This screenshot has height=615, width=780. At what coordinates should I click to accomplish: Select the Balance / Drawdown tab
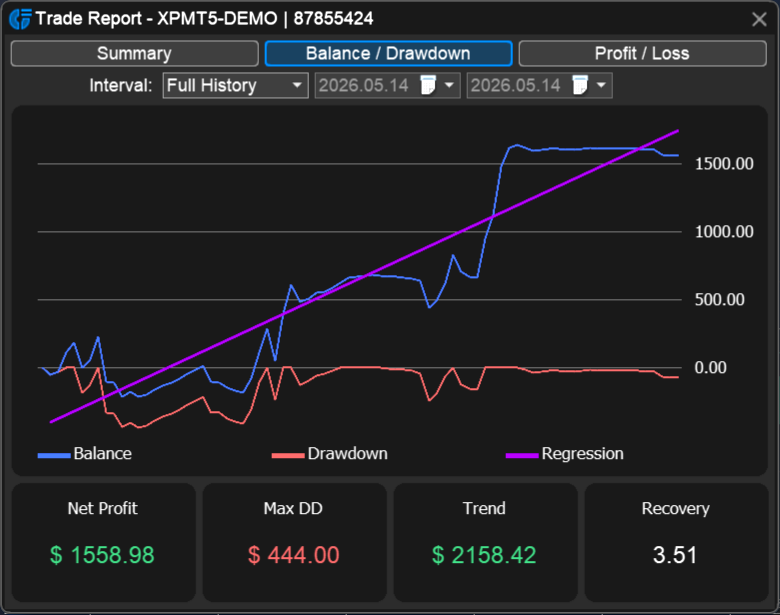click(x=388, y=53)
